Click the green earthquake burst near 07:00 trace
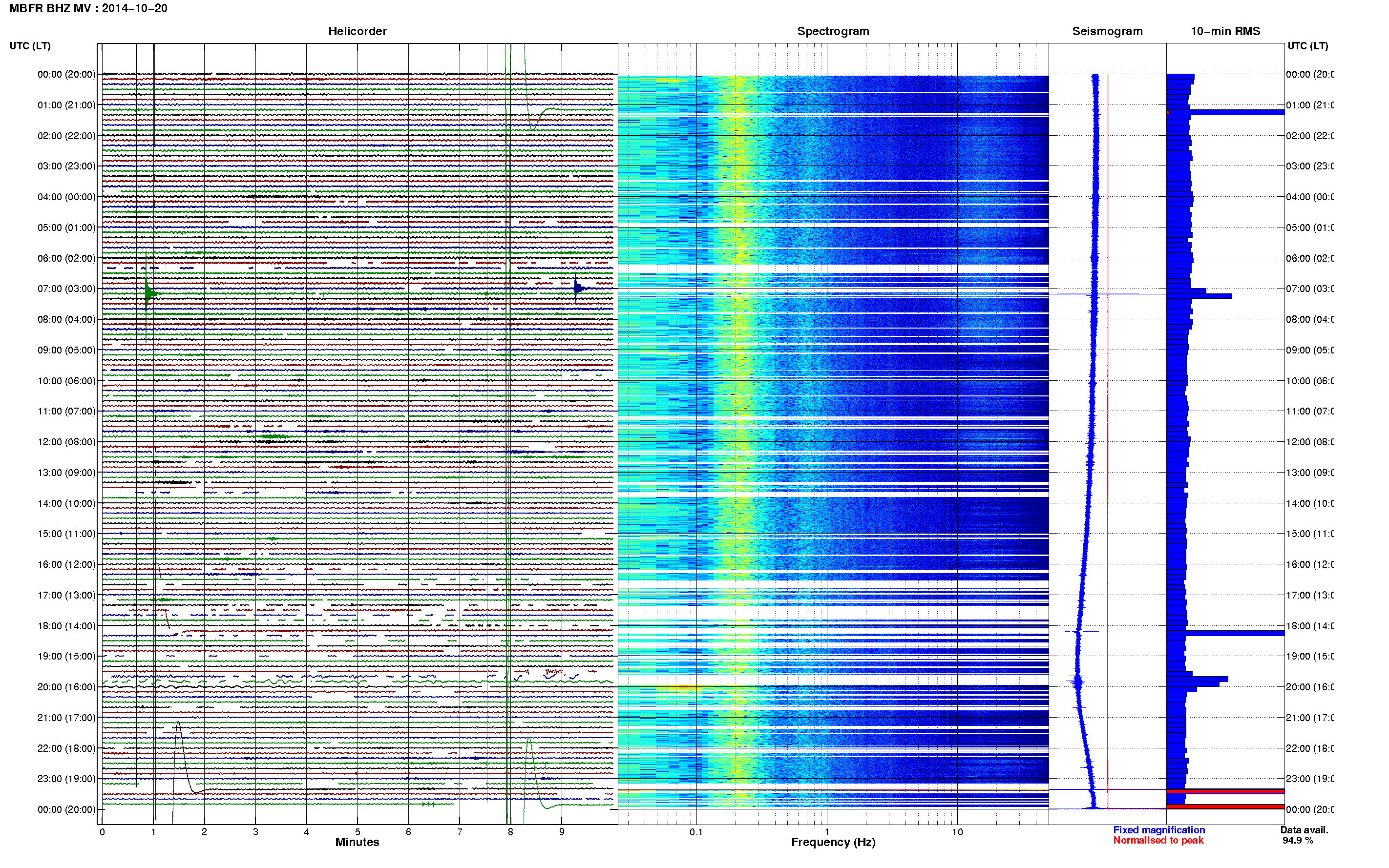 [x=148, y=294]
